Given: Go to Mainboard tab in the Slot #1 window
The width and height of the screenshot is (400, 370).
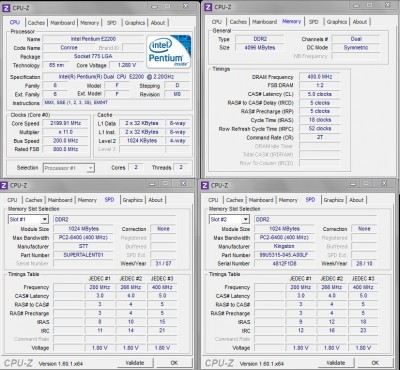Looking at the screenshot, I should click(60, 200).
